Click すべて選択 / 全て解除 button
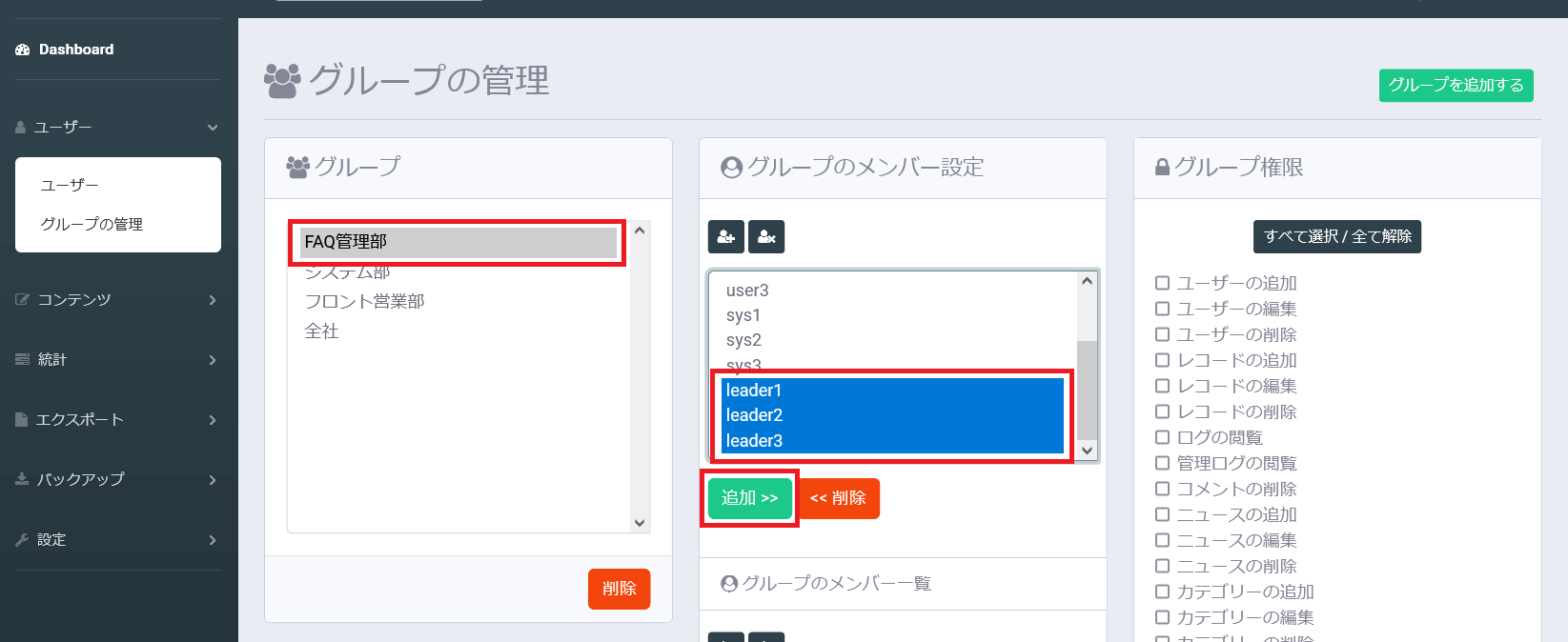The image size is (1568, 642). coord(1337,236)
